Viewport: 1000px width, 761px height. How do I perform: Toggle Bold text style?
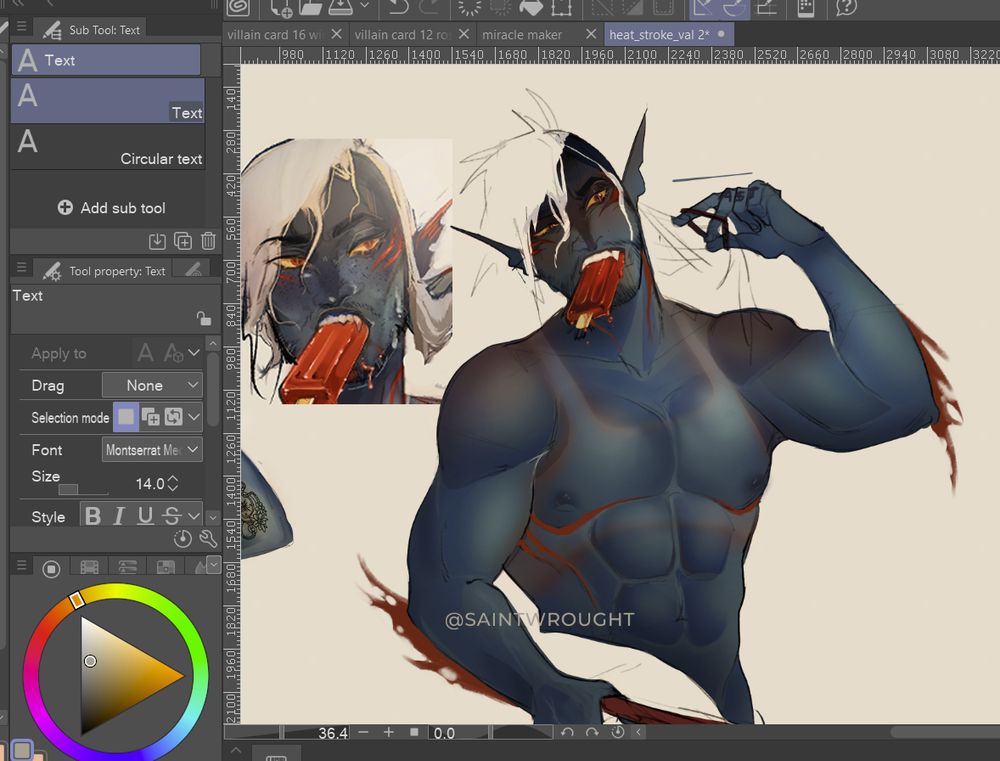93,515
